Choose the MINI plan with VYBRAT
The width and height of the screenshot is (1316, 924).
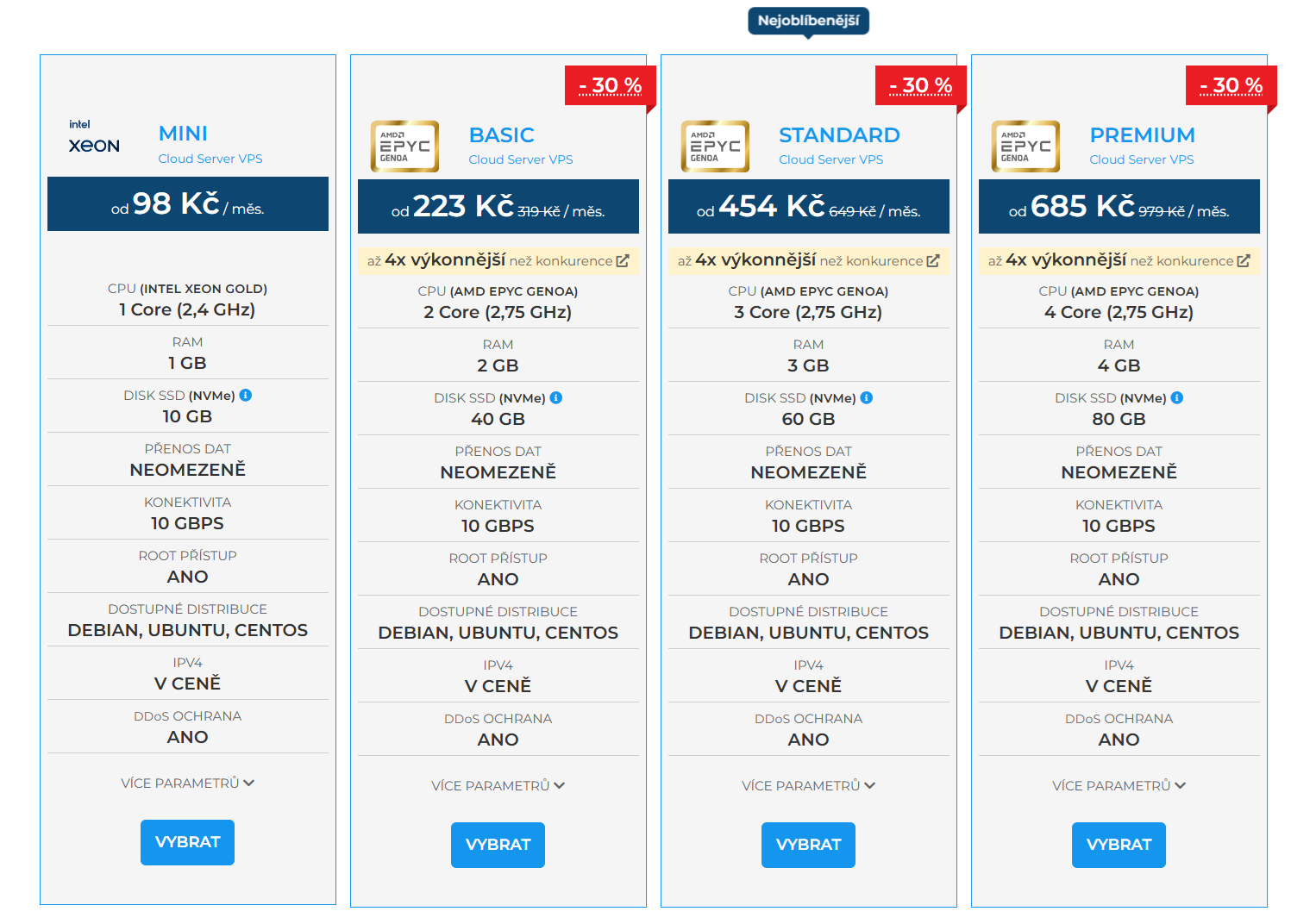(x=188, y=842)
